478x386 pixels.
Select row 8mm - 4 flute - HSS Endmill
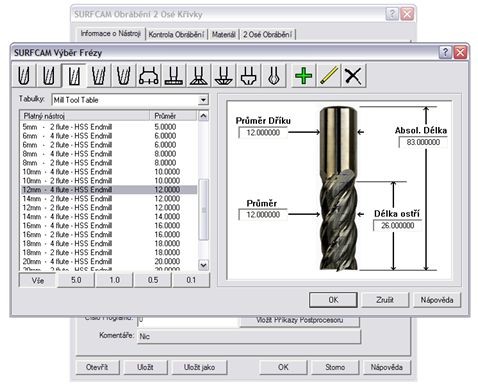(109, 154)
